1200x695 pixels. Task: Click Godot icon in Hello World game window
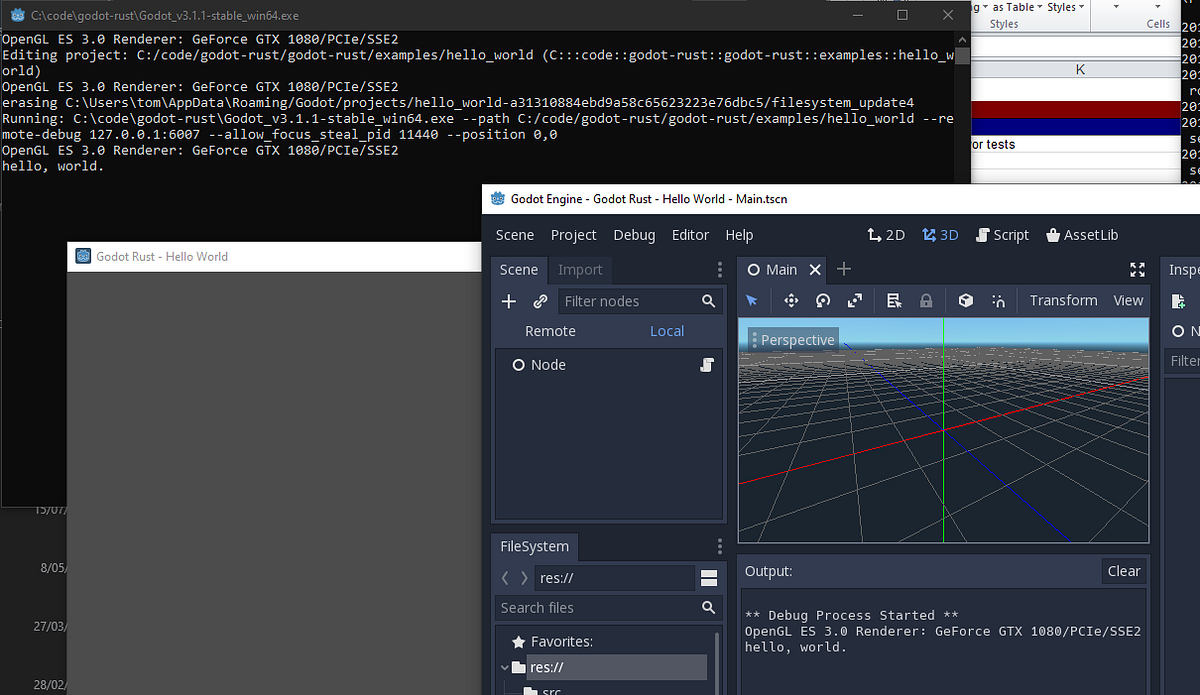(x=83, y=256)
